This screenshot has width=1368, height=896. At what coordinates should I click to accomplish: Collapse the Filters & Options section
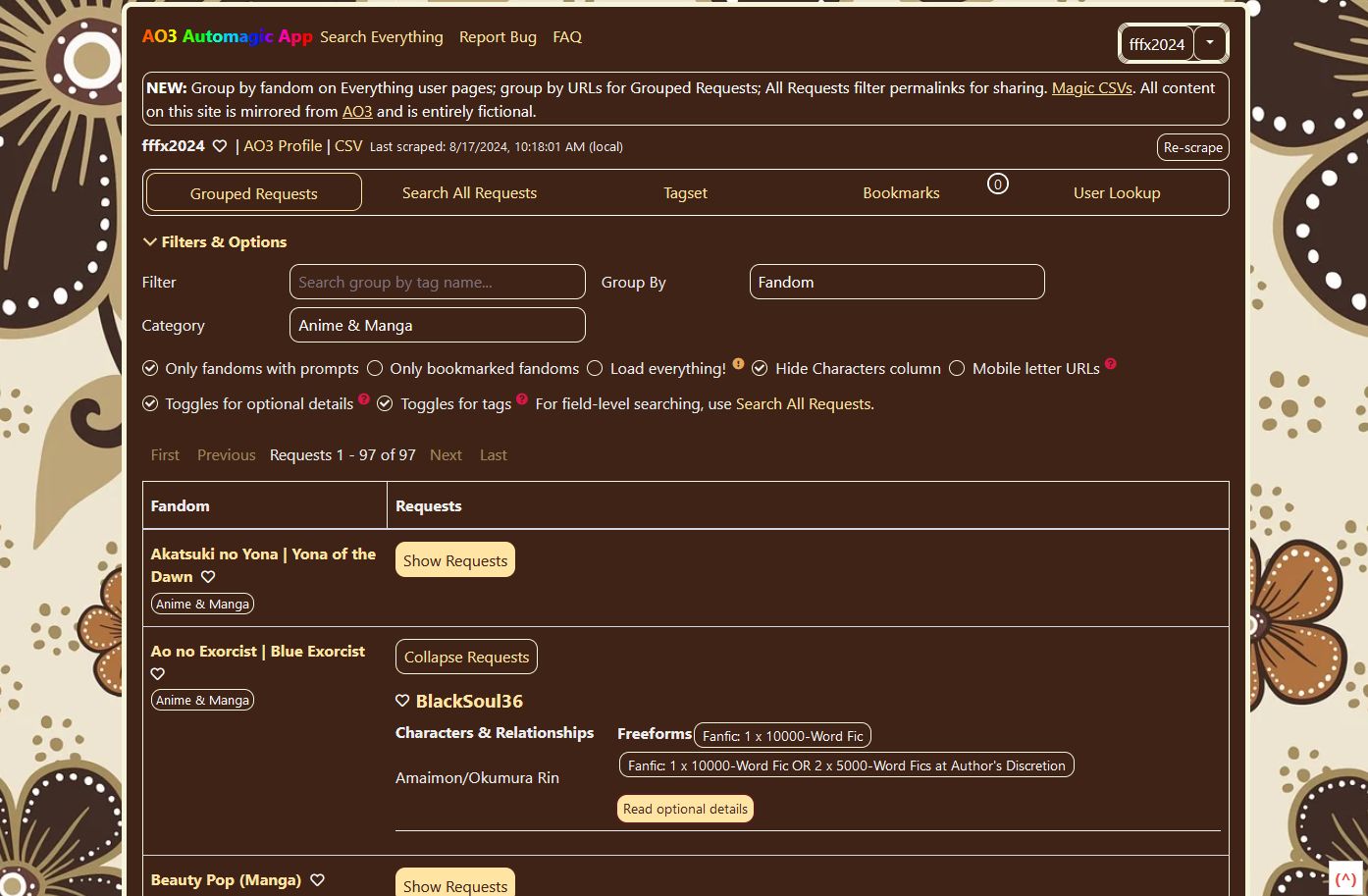(215, 242)
